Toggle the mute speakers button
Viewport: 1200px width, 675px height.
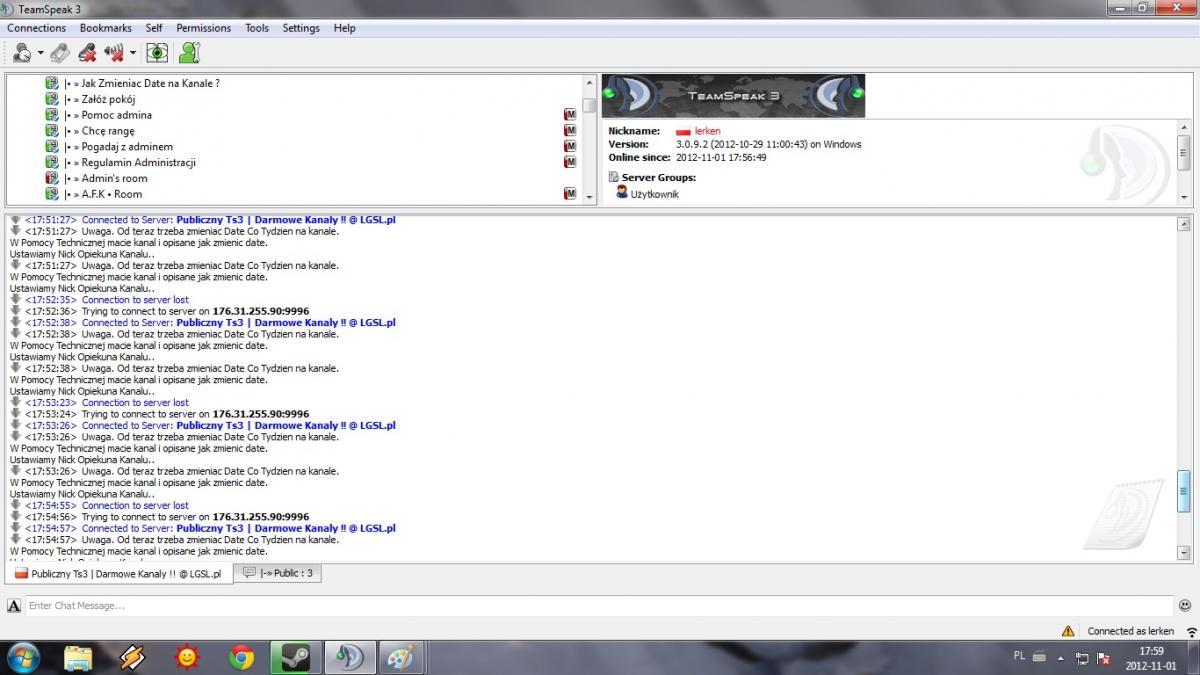(x=113, y=53)
